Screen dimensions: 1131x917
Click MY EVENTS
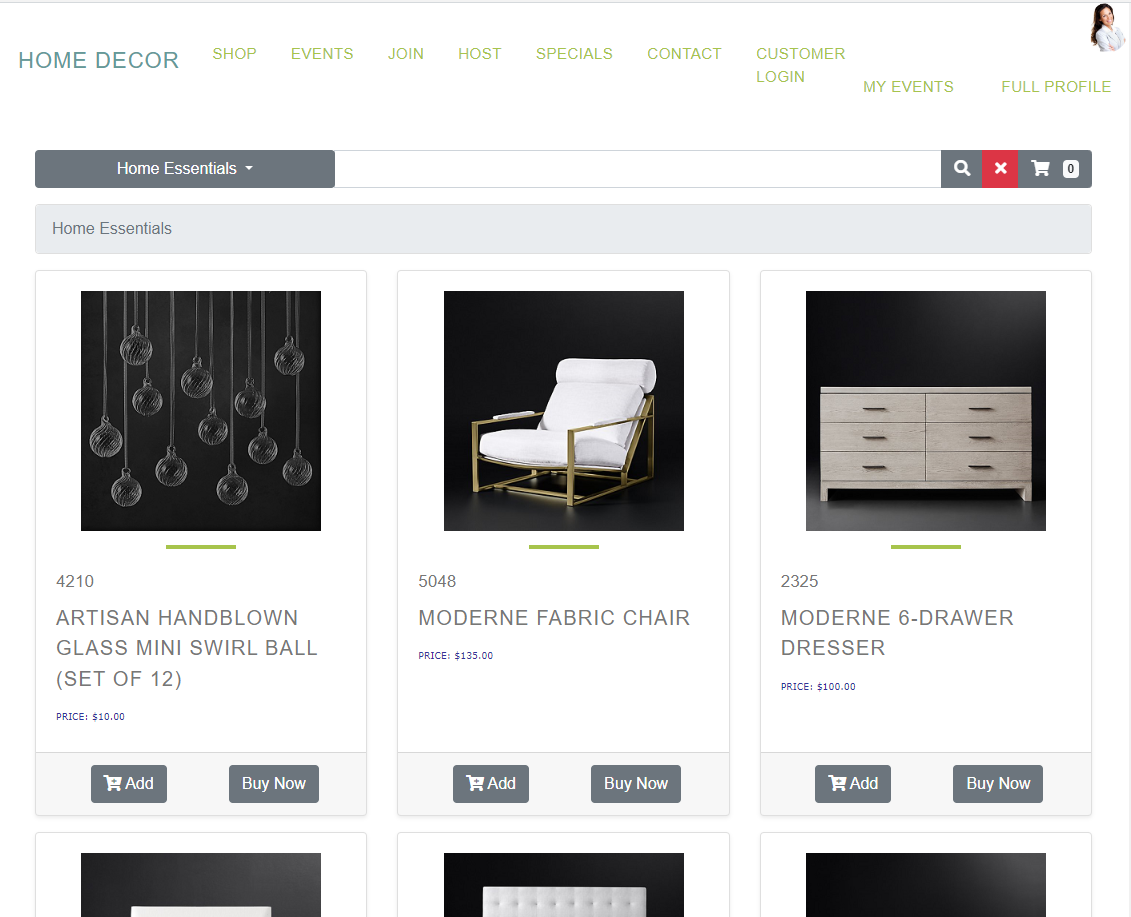(908, 87)
